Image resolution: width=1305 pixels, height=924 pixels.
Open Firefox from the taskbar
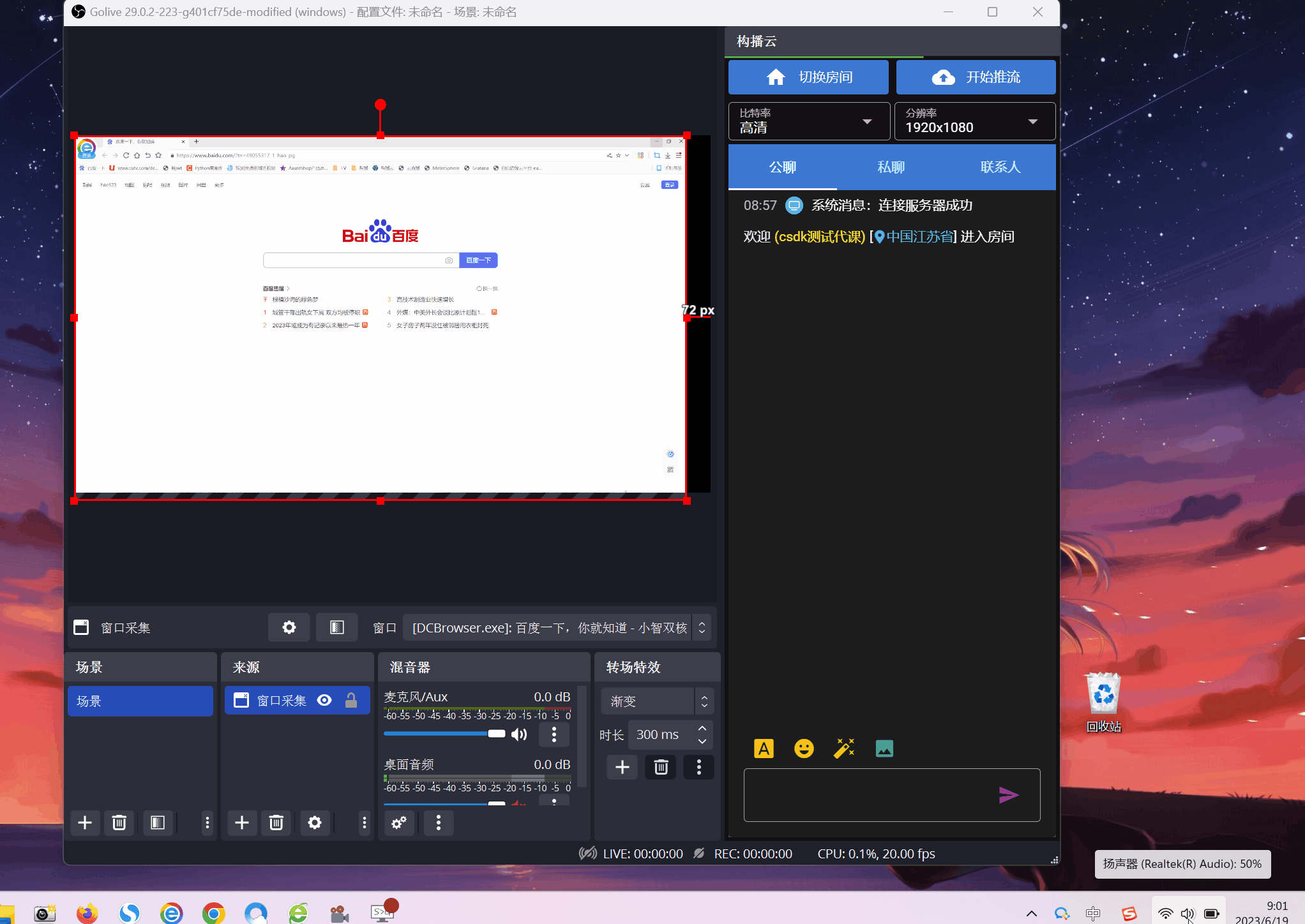(x=87, y=914)
